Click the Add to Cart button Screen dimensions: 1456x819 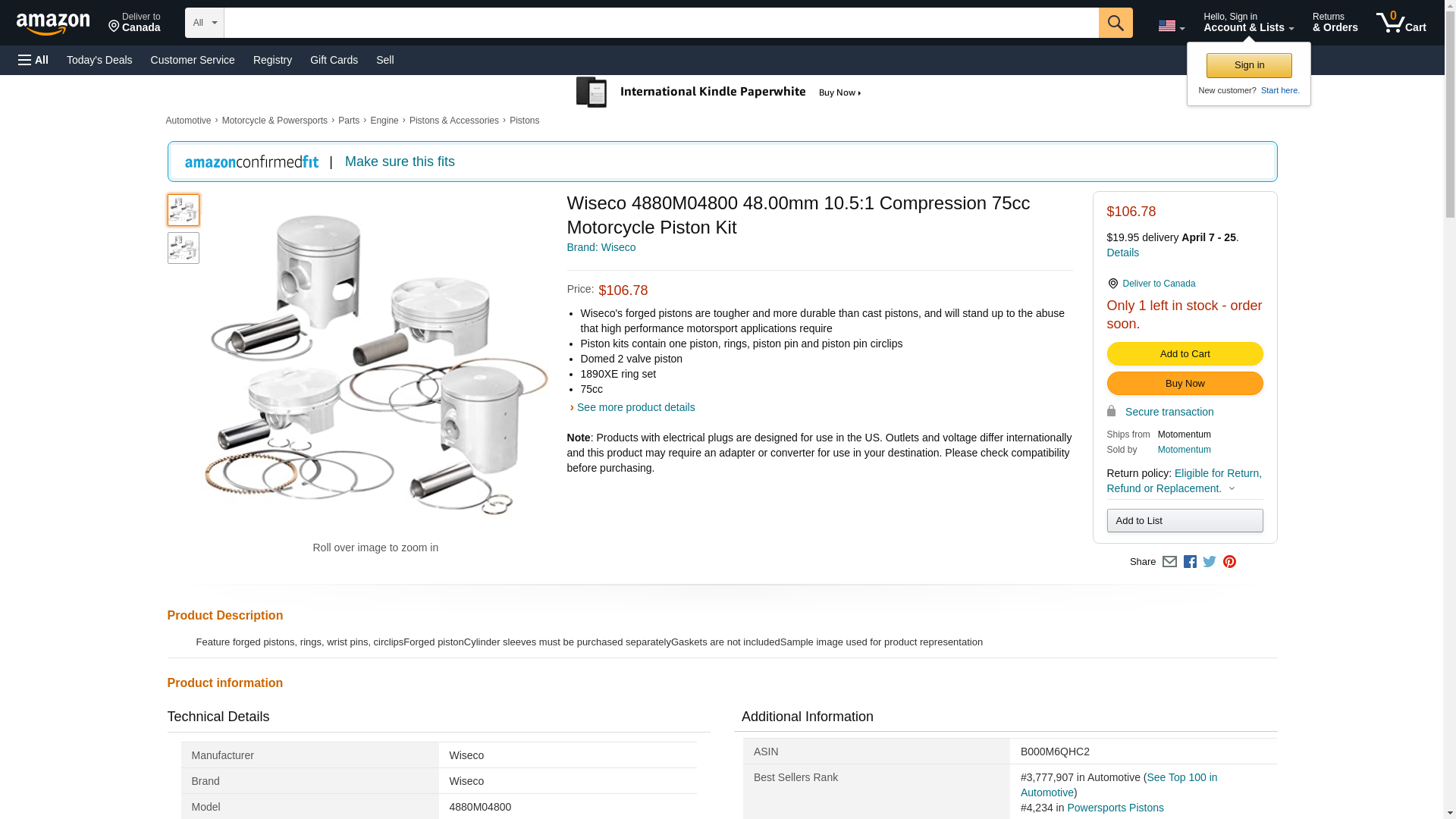point(1185,354)
